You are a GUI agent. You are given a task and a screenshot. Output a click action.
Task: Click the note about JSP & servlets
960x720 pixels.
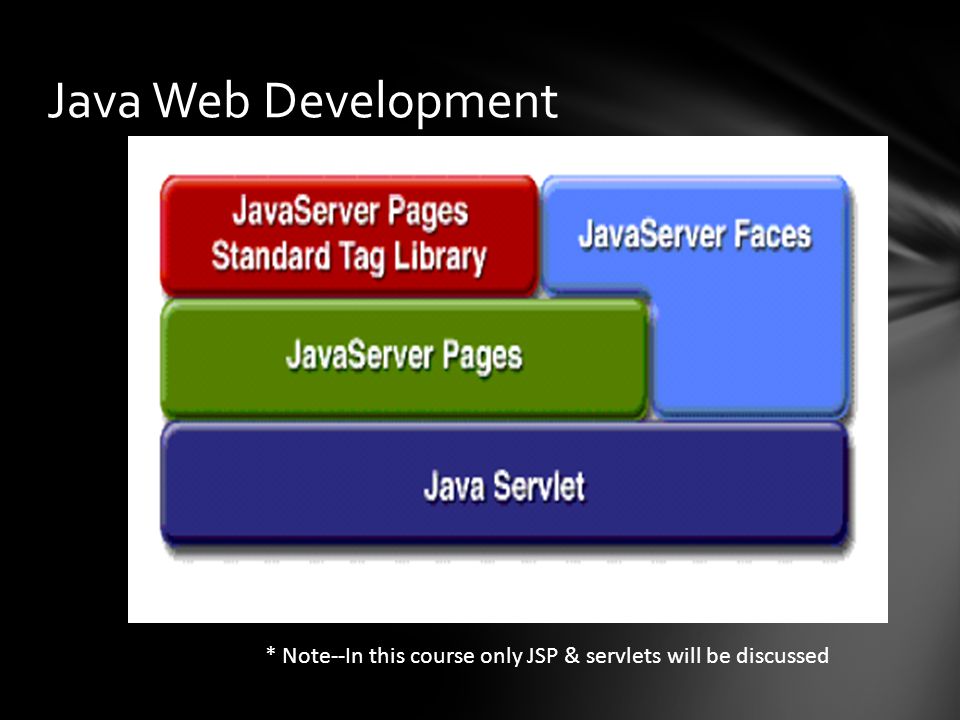pyautogui.click(x=547, y=656)
